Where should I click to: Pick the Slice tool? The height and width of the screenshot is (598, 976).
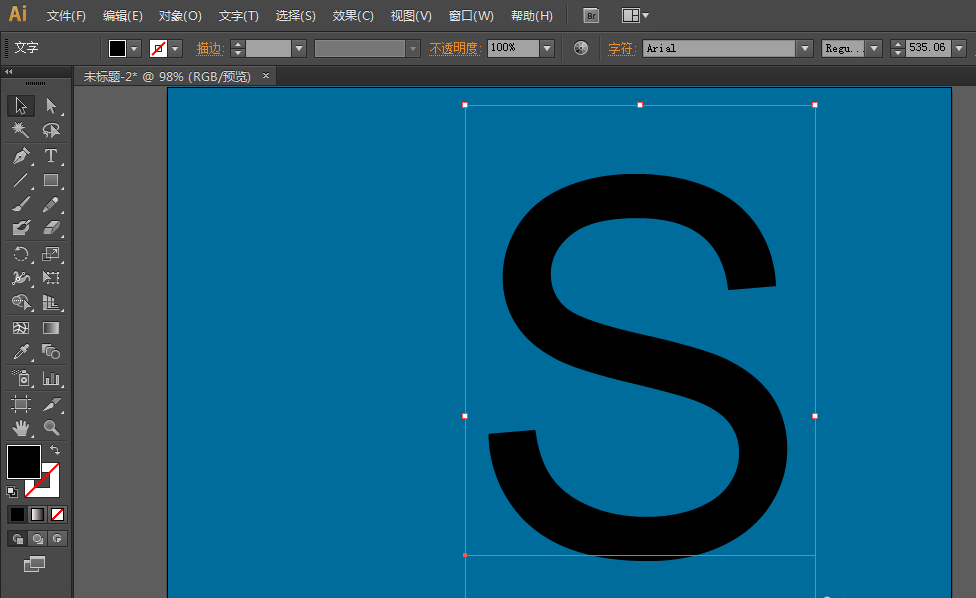coord(51,404)
